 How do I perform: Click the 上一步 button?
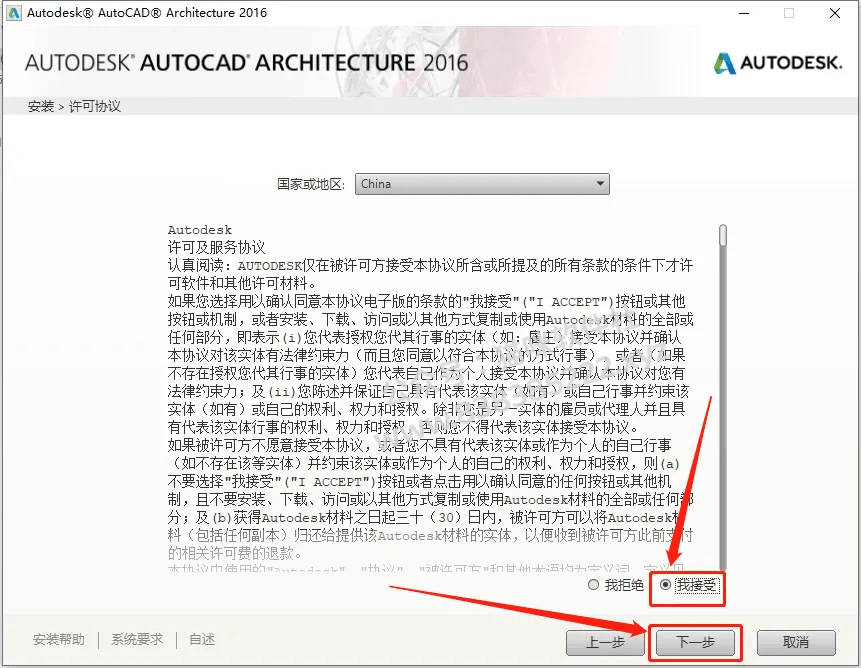tap(605, 642)
